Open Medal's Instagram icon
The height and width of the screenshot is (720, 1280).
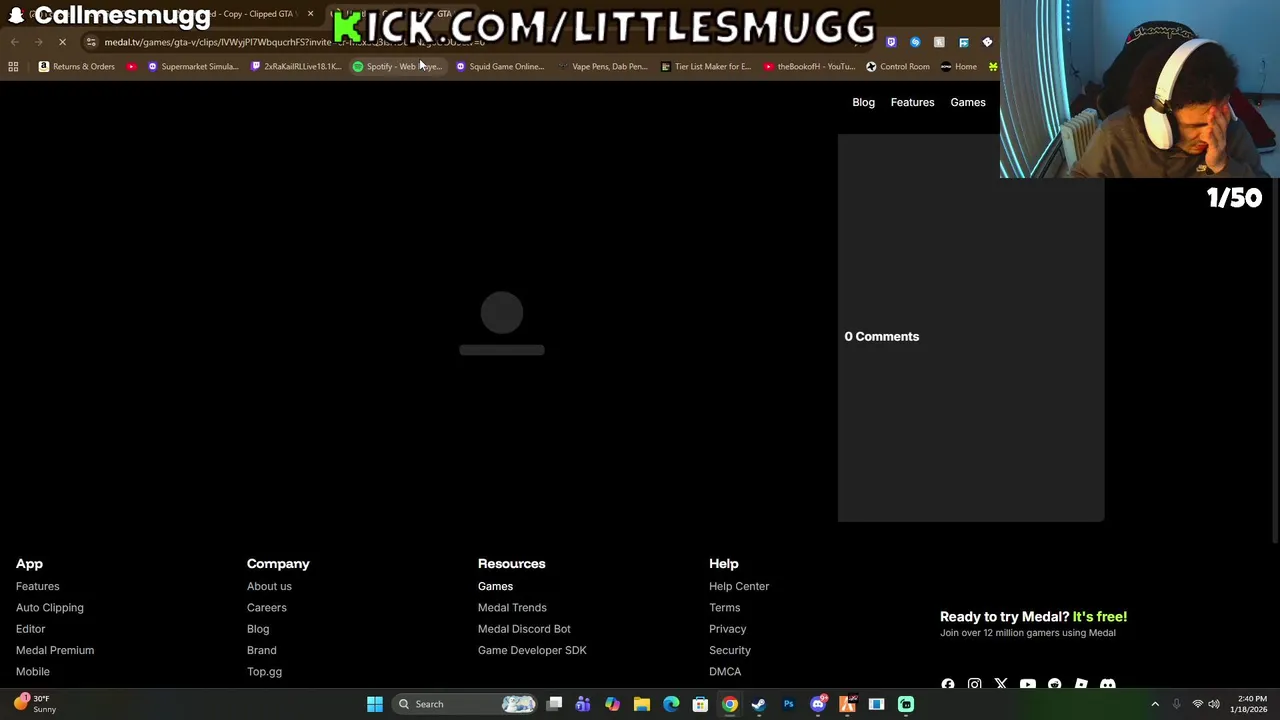(x=974, y=684)
